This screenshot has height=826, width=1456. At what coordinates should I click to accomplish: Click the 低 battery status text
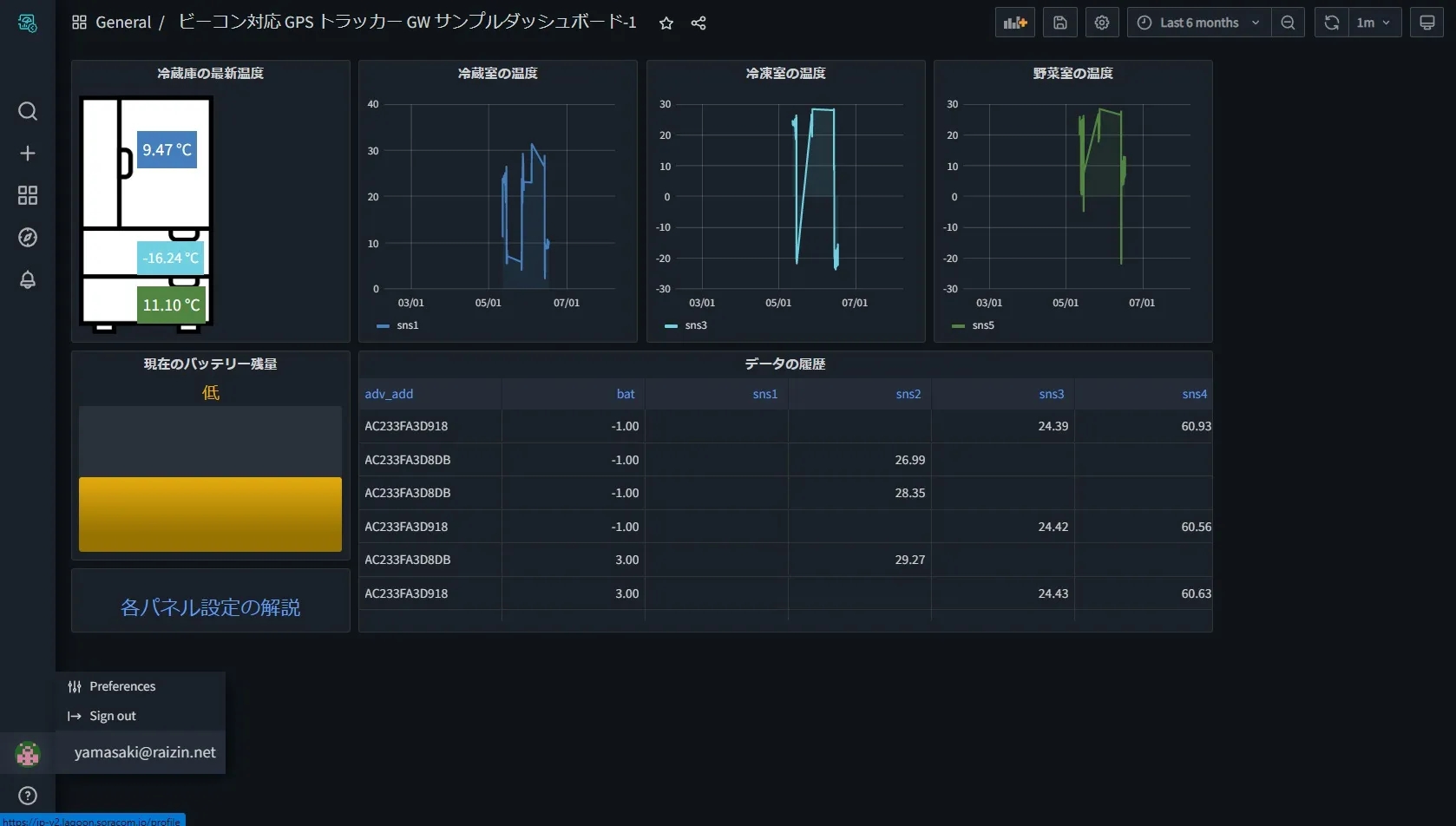(211, 393)
